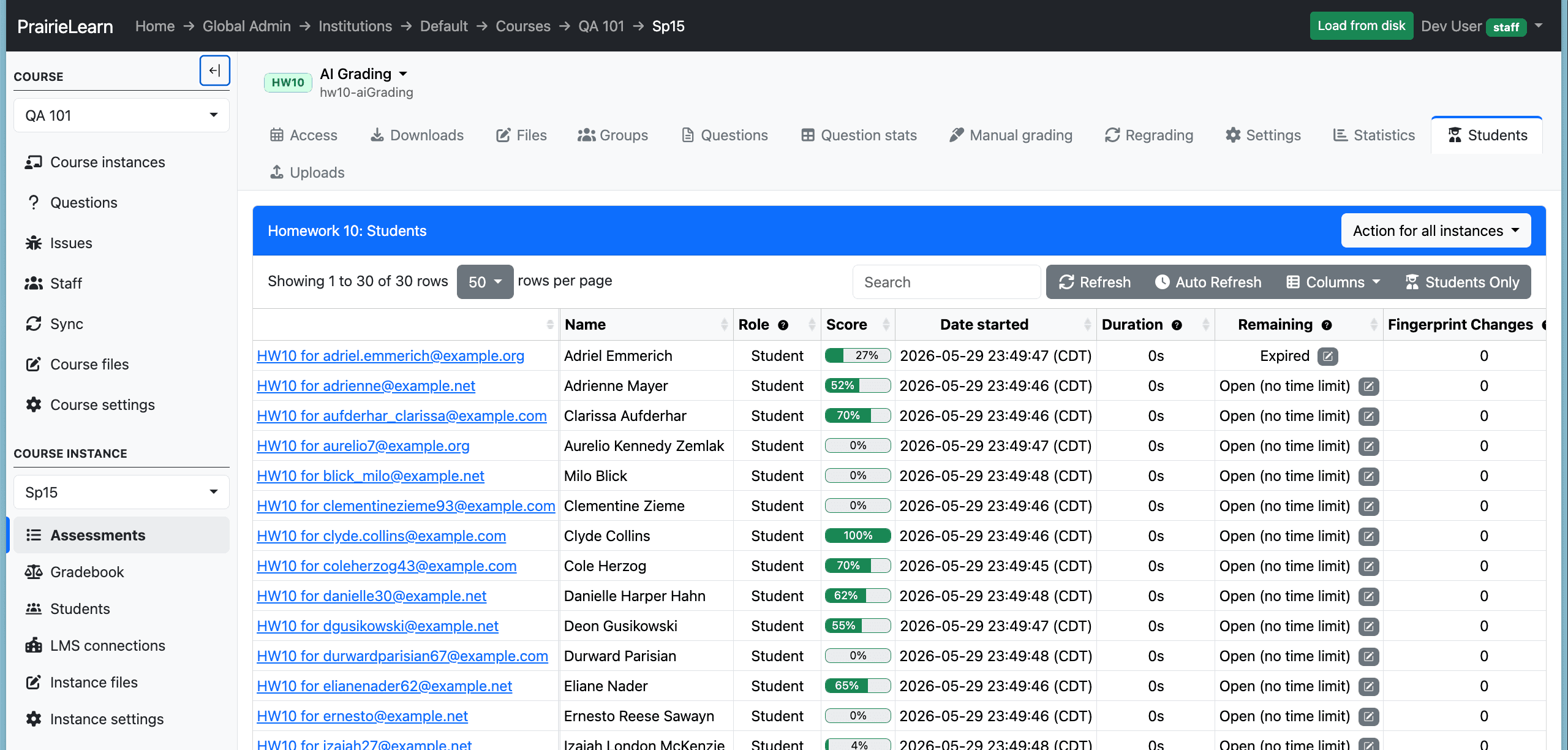Edit time limit for Ernesto Reese Sawayn

1368,716
